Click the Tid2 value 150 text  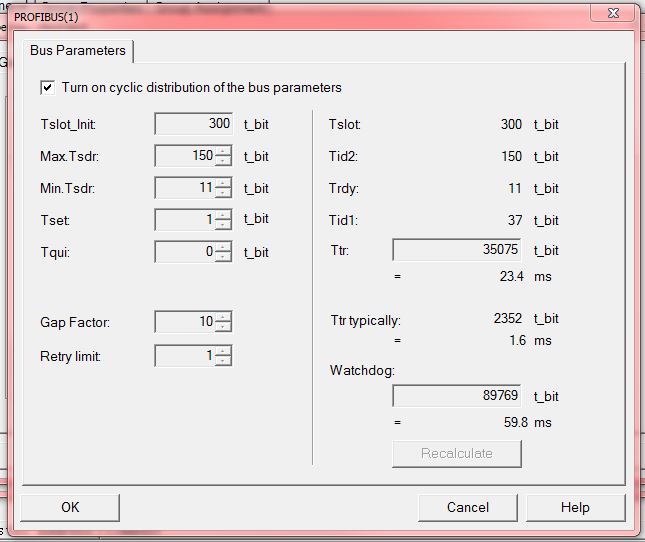[512, 156]
